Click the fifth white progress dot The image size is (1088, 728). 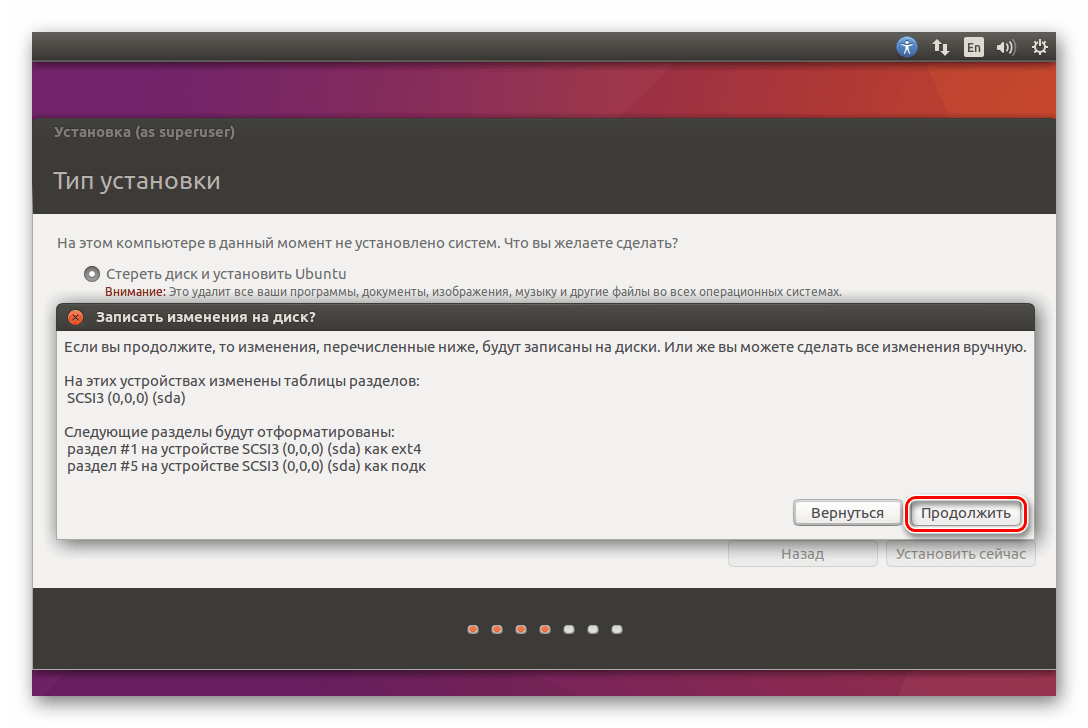click(569, 629)
